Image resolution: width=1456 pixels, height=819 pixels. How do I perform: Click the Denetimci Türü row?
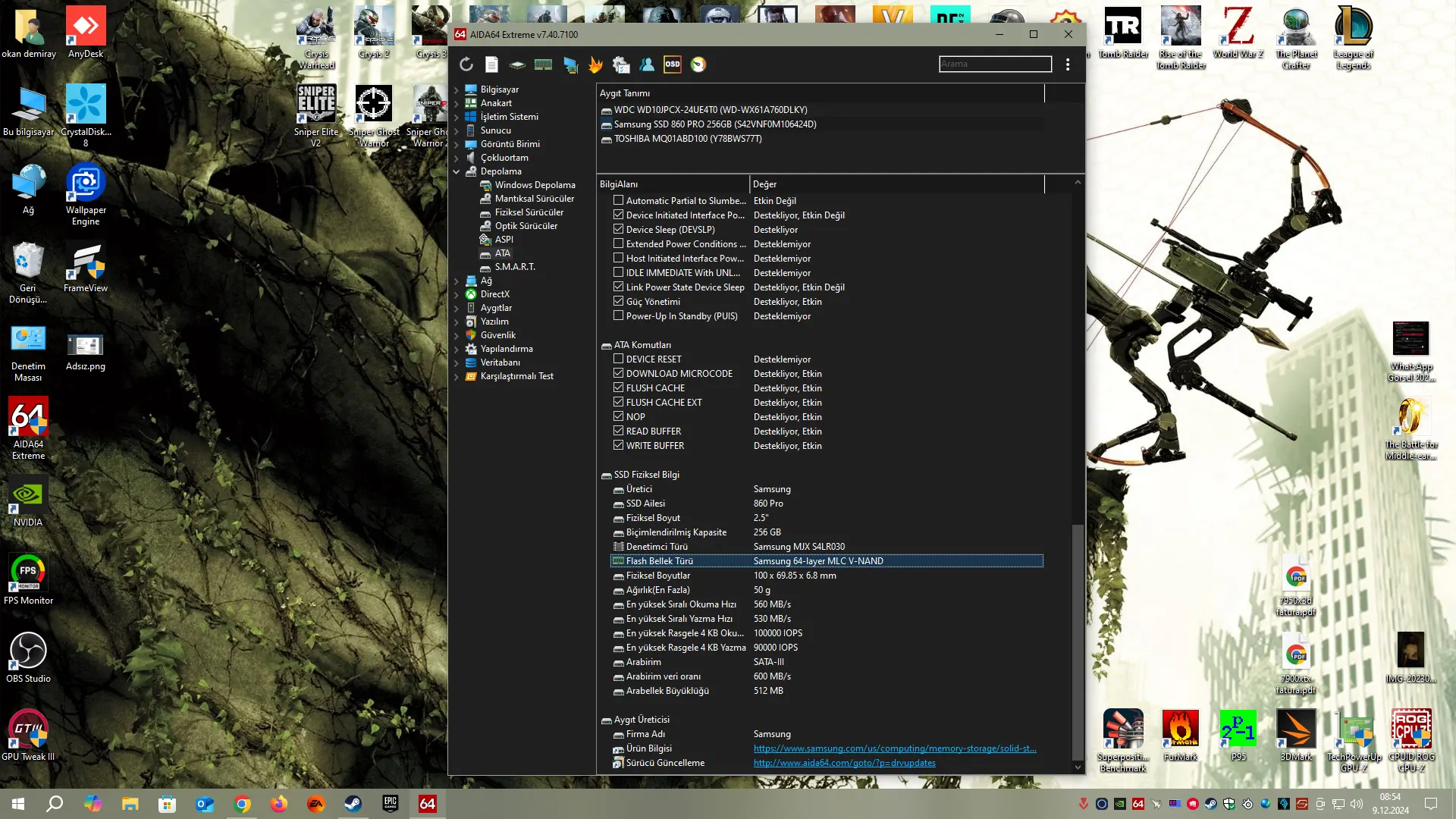click(x=827, y=547)
